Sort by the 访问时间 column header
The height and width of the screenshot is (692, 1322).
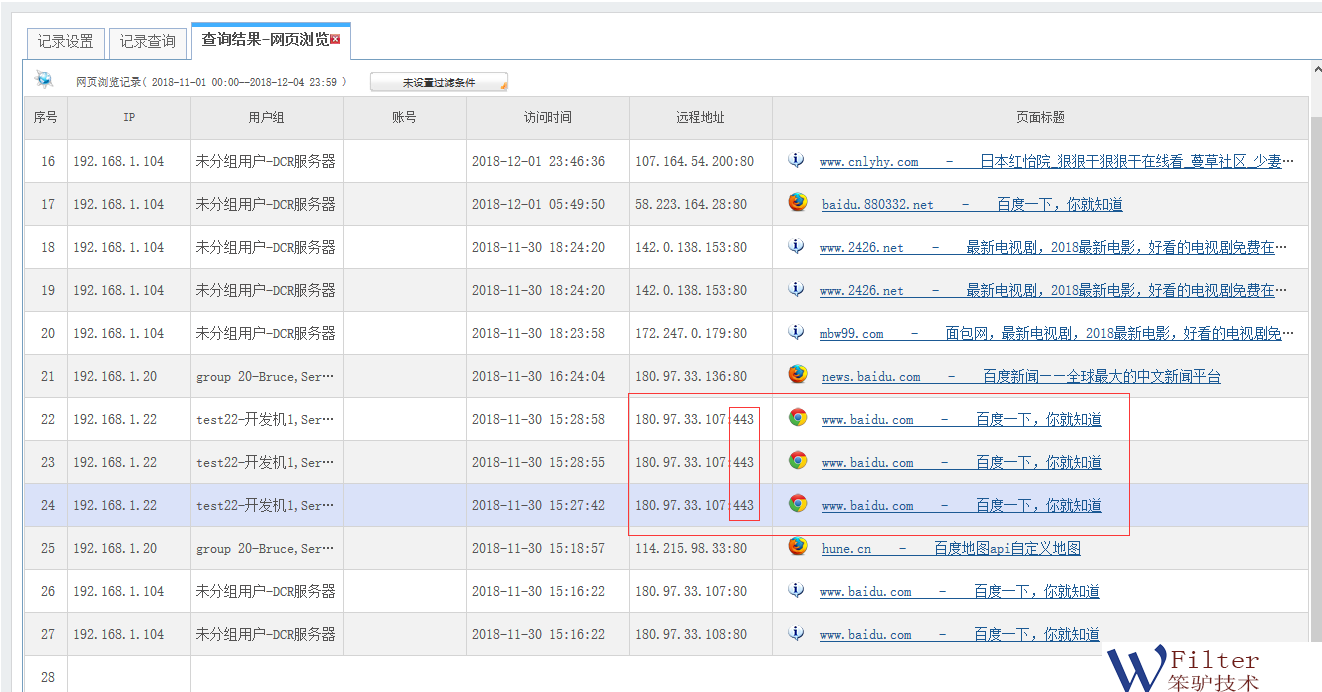[547, 117]
